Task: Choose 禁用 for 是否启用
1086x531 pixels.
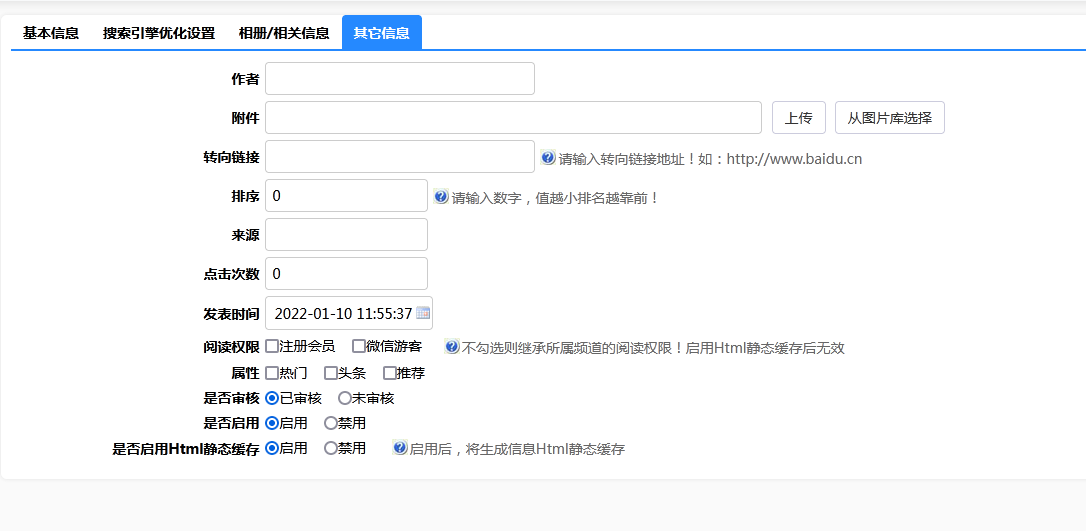Action: click(331, 422)
